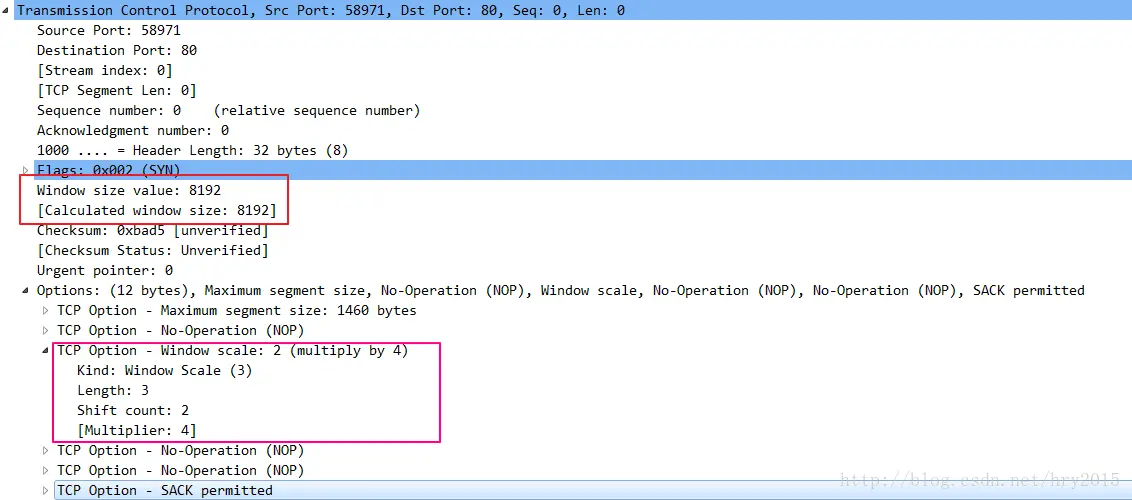Select the Source Port: 58971 row
The width and height of the screenshot is (1132, 500).
[x=108, y=30]
